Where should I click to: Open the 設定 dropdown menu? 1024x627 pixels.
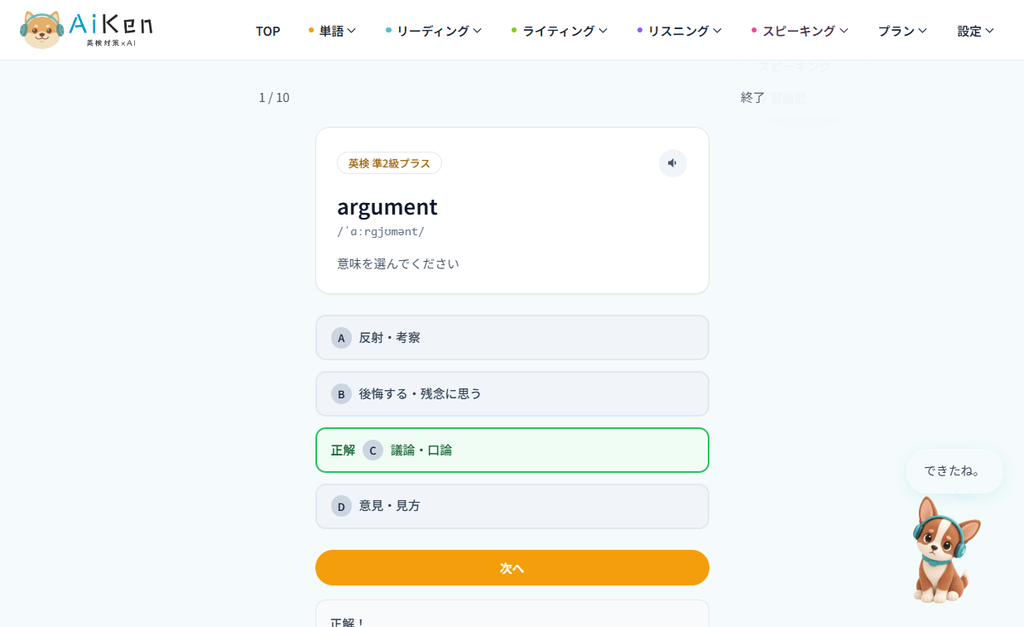pyautogui.click(x=976, y=31)
